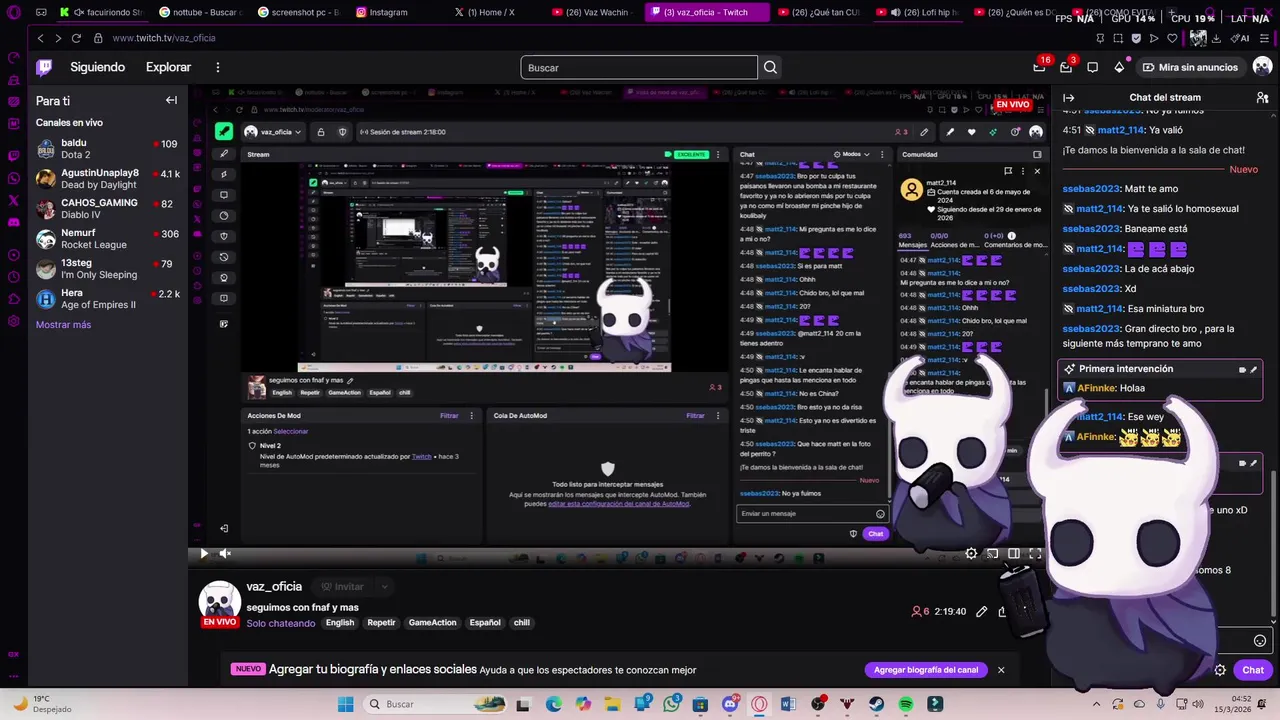The height and width of the screenshot is (720, 1280).
Task: Open the Windows Start menu
Action: point(346,704)
